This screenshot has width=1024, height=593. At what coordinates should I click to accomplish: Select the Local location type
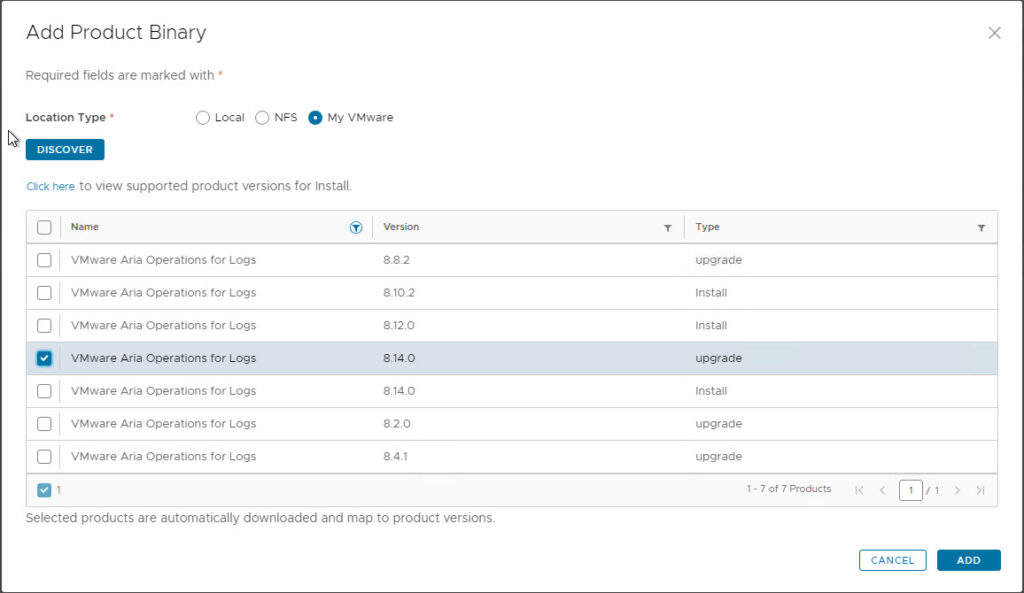tap(202, 117)
